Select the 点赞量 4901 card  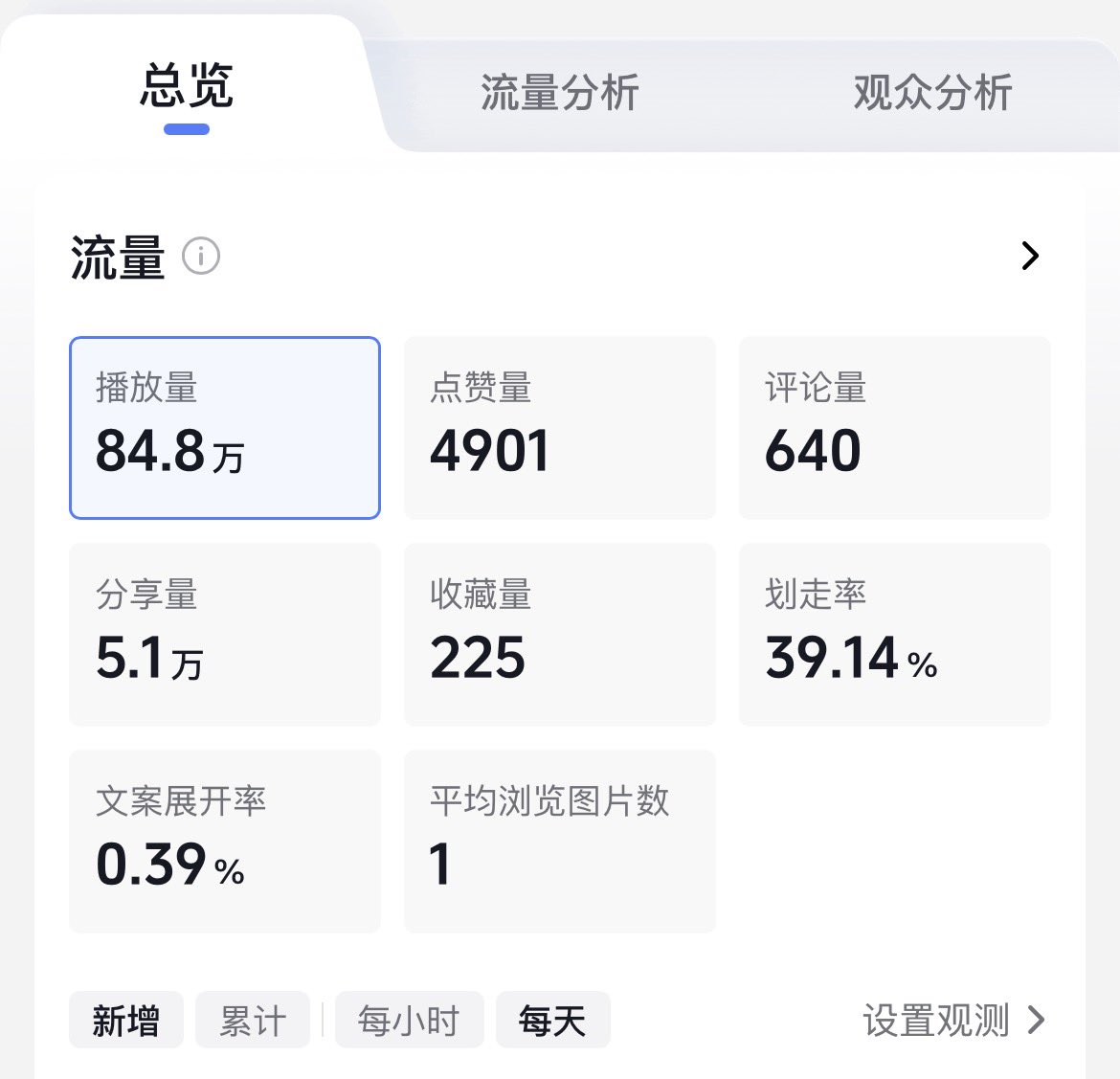(560, 428)
